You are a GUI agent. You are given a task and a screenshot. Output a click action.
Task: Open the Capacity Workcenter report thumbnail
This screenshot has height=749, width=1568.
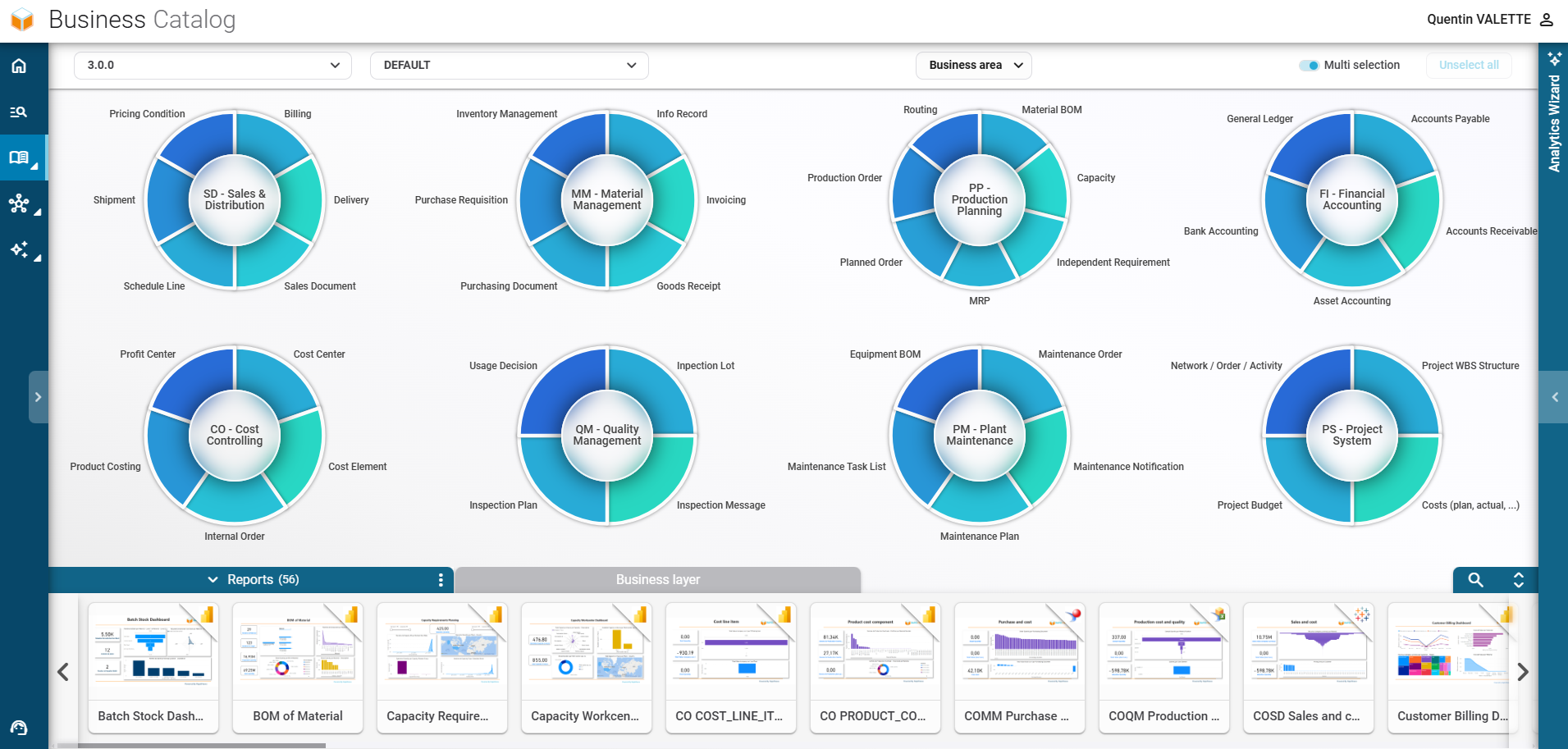587,668
